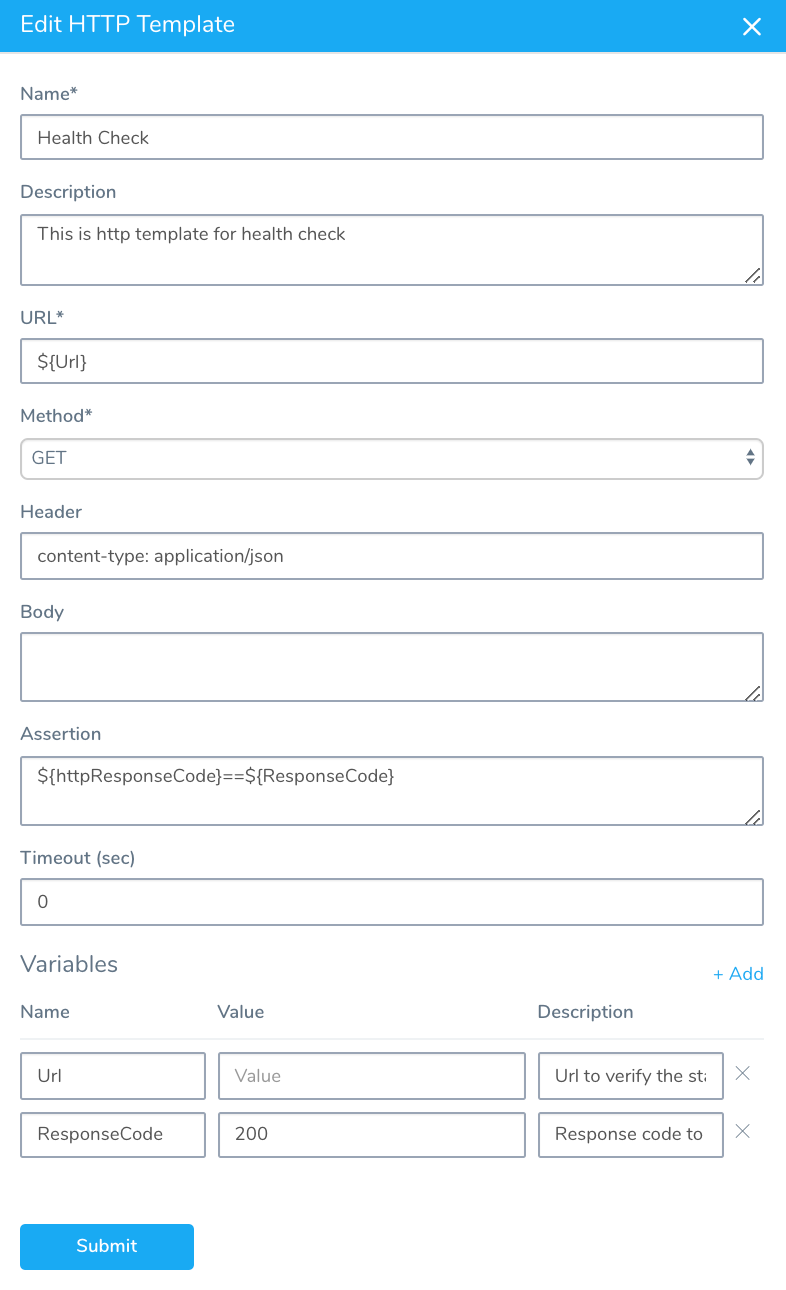Image resolution: width=786 pixels, height=1290 pixels.
Task: Add a new variable with + Add
Action: [738, 974]
